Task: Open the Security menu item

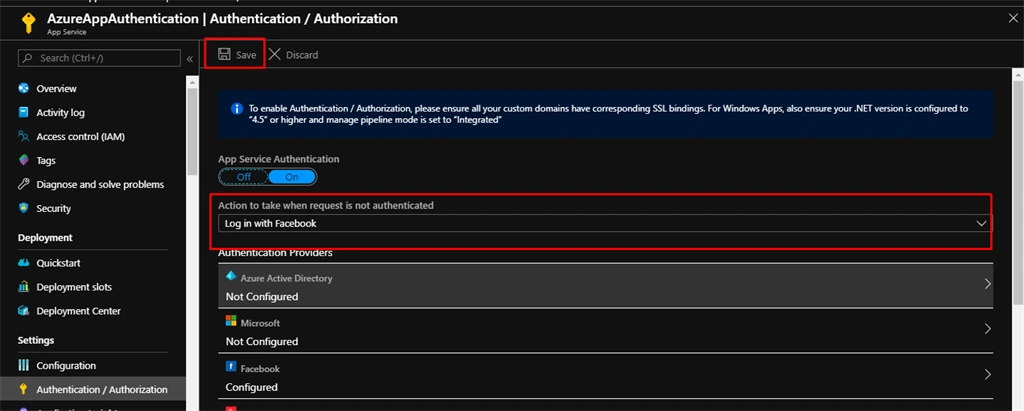Action: point(54,208)
